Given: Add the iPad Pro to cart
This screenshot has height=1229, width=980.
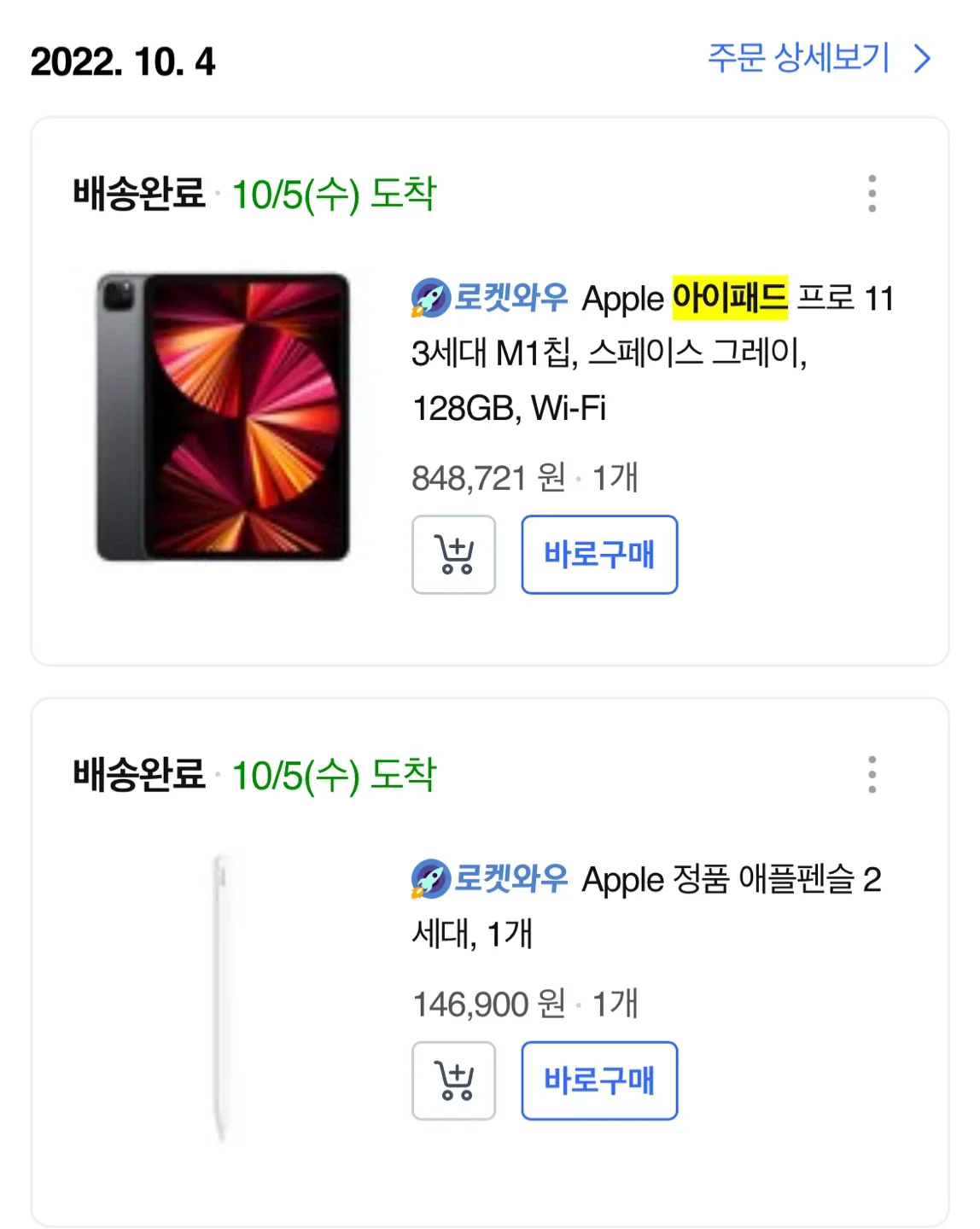Looking at the screenshot, I should point(453,555).
